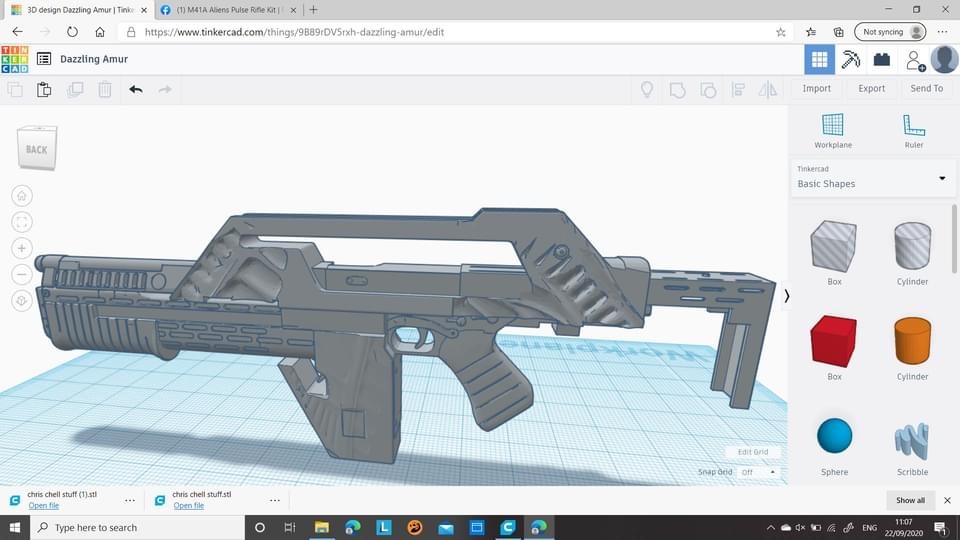Image resolution: width=960 pixels, height=540 pixels.
Task: Click the Paste clipboard icon
Action: click(x=44, y=89)
